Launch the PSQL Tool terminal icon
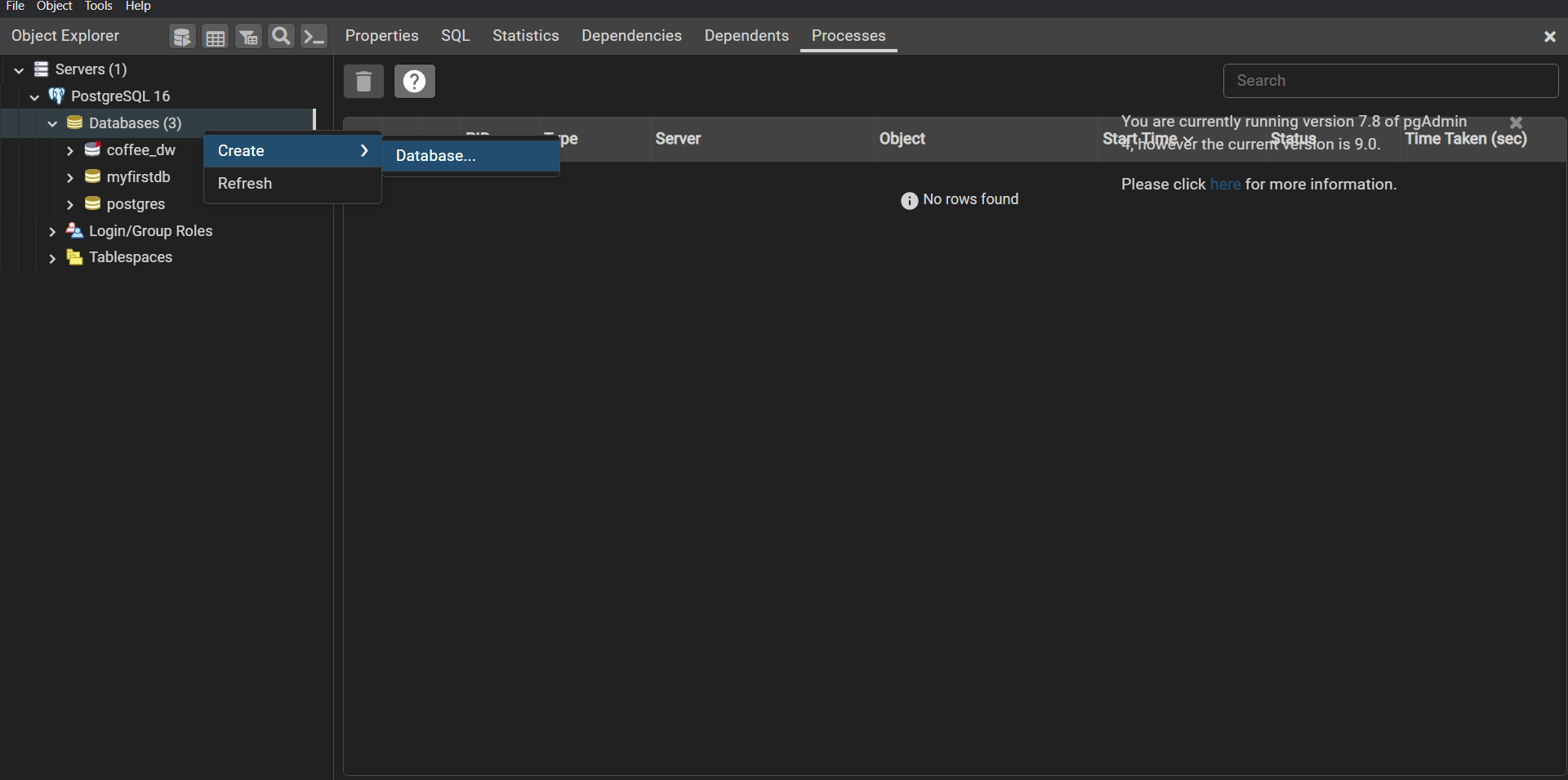The height and width of the screenshot is (780, 1568). pos(314,37)
